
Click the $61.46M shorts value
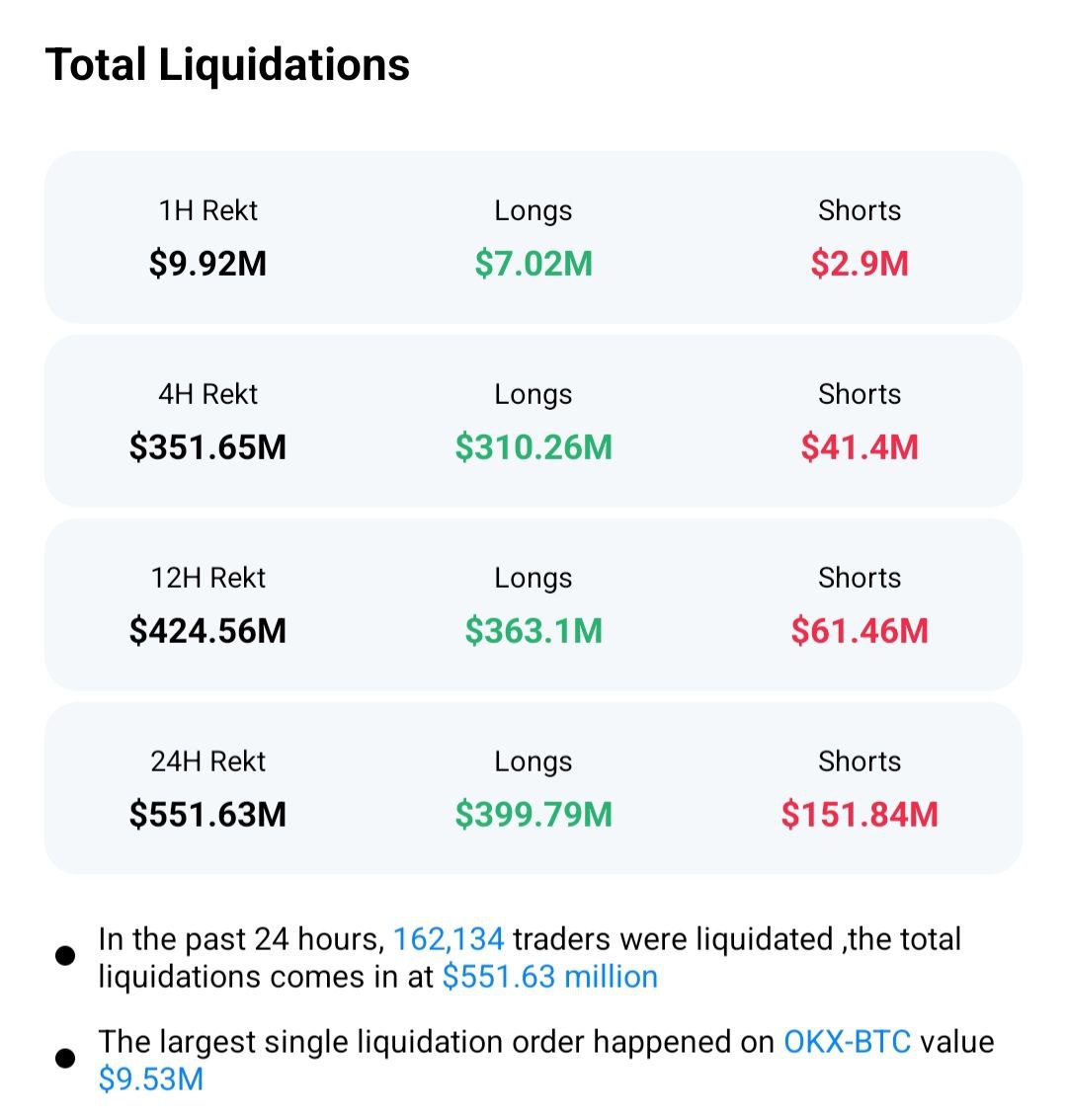pyautogui.click(x=860, y=631)
